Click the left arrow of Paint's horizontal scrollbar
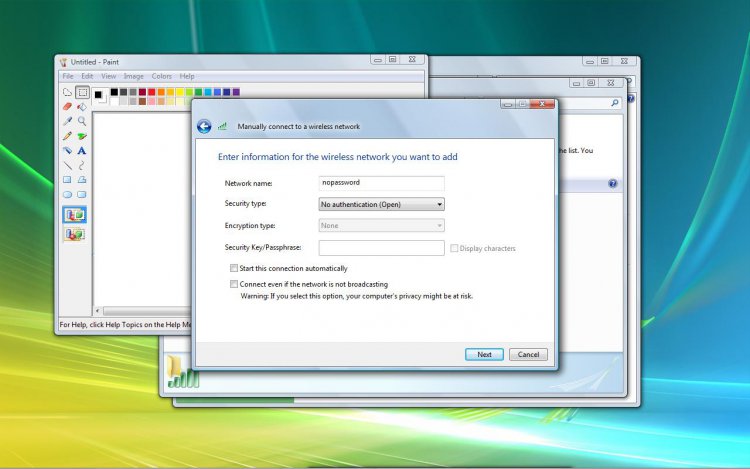This screenshot has height=469, width=750. pyautogui.click(x=98, y=311)
